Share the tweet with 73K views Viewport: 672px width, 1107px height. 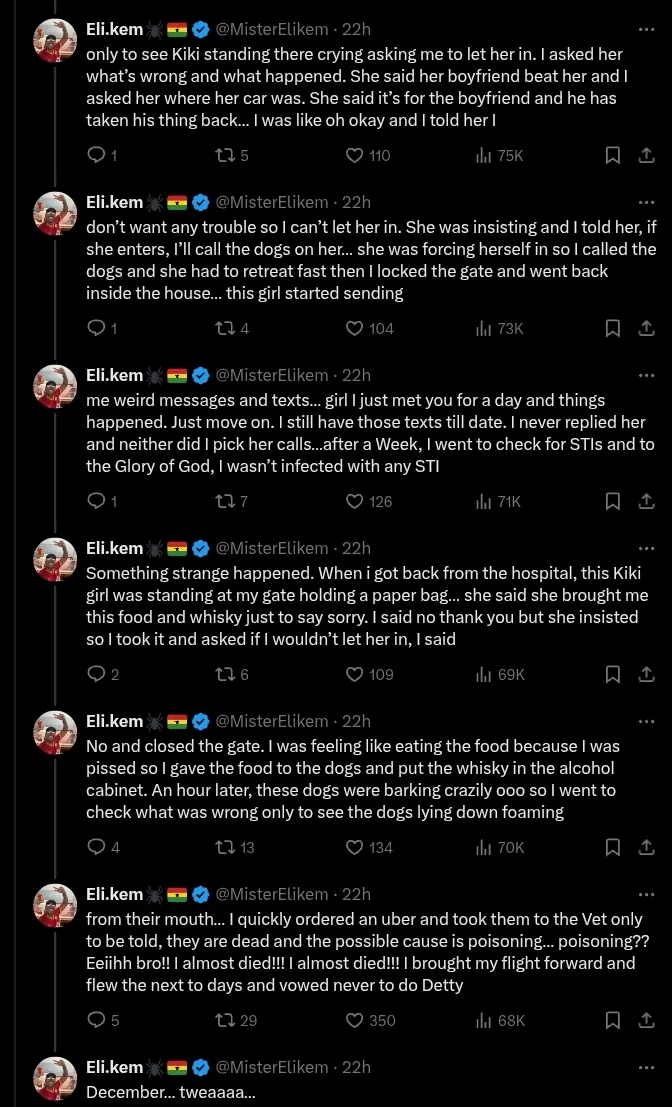coord(646,328)
